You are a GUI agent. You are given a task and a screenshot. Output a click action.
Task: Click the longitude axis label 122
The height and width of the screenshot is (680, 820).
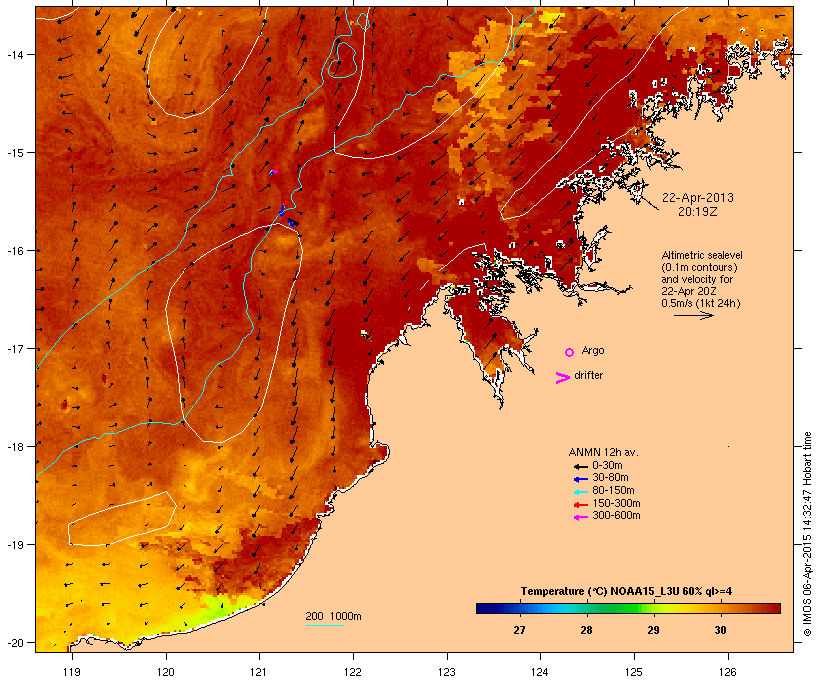(x=353, y=672)
